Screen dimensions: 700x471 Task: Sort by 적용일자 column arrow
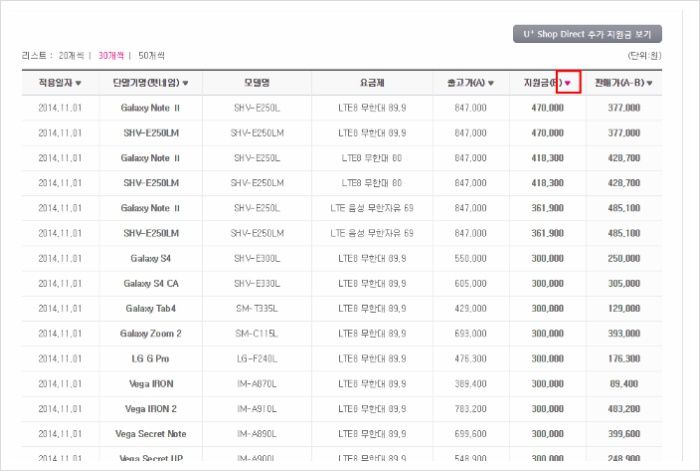click(79, 83)
